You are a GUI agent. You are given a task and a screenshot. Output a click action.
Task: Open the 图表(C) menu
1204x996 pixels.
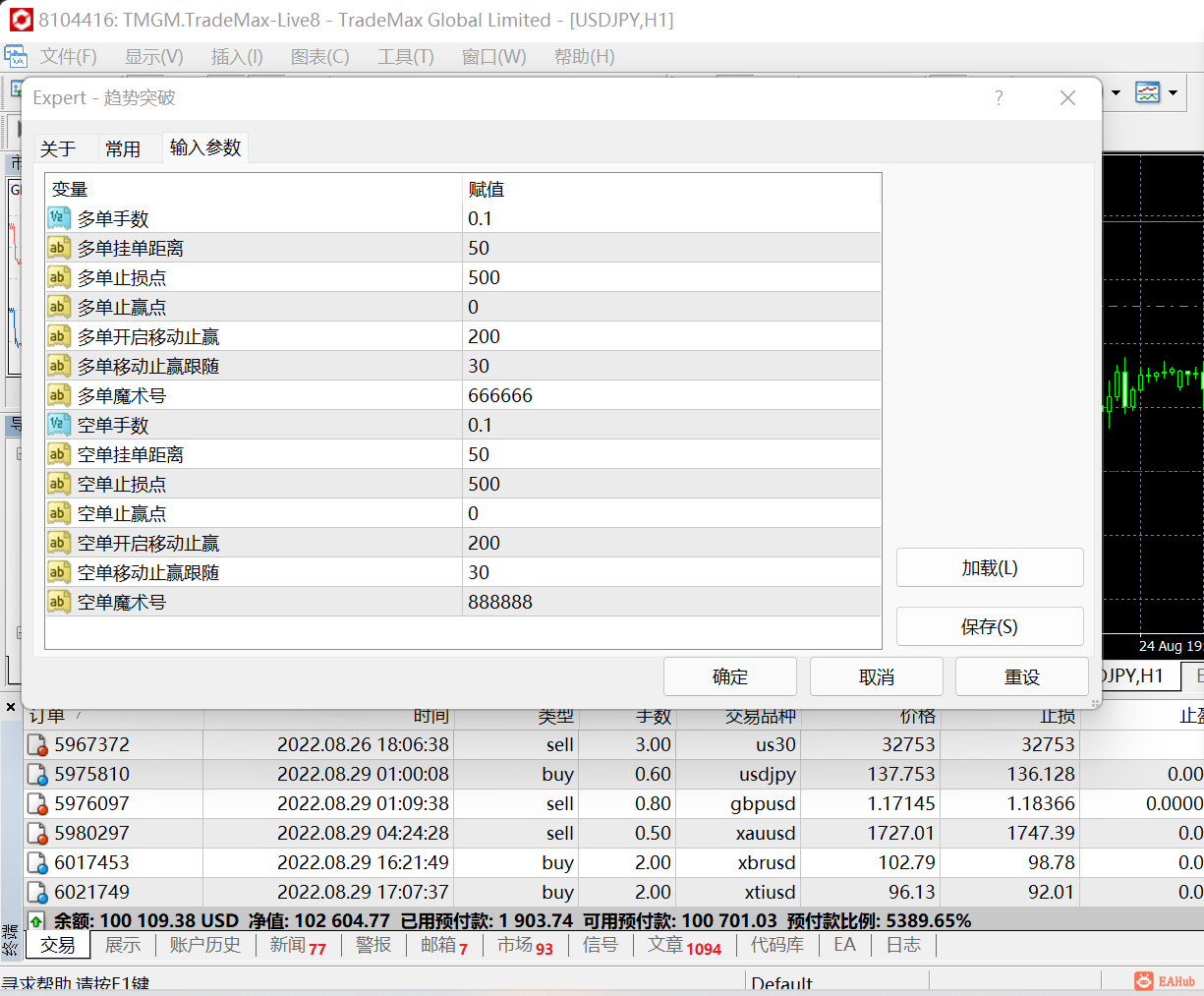[320, 57]
